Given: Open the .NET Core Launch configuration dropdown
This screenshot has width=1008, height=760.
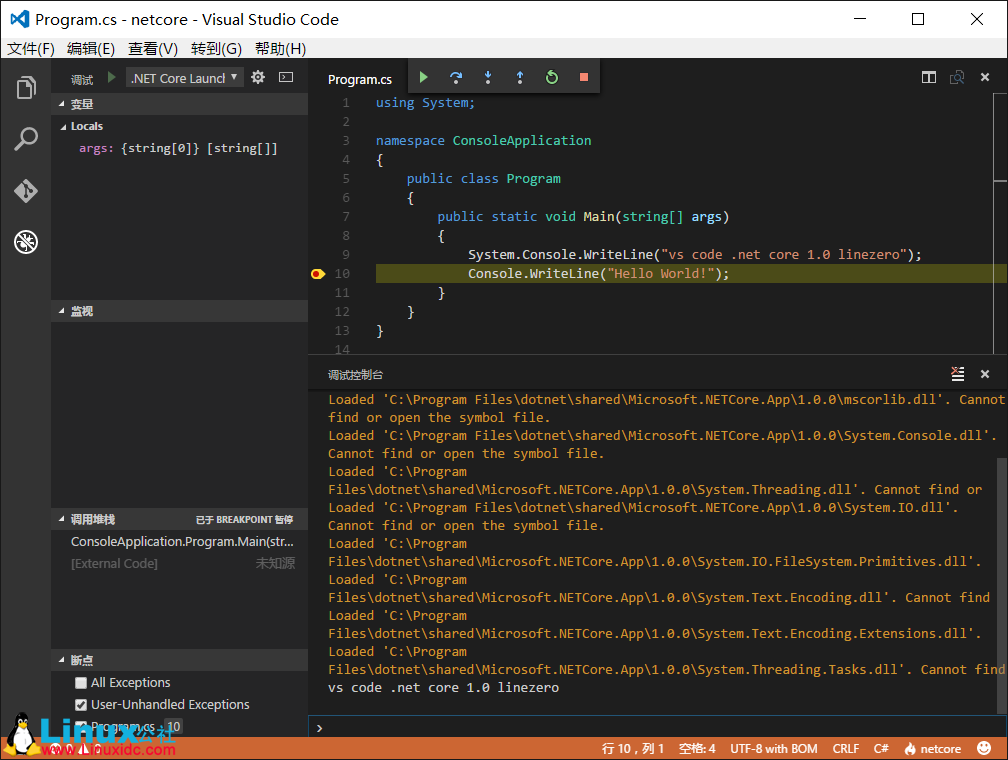Looking at the screenshot, I should tap(184, 78).
